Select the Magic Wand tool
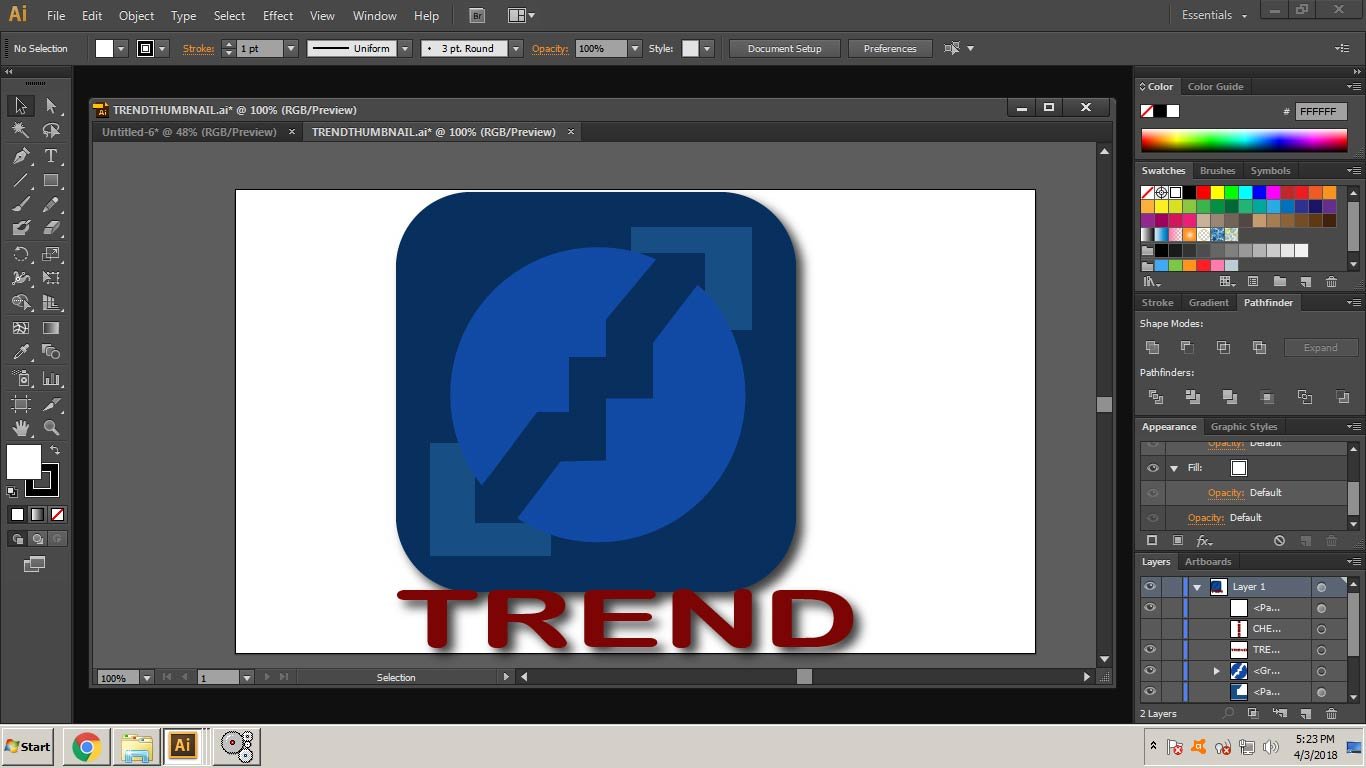 click(20, 131)
